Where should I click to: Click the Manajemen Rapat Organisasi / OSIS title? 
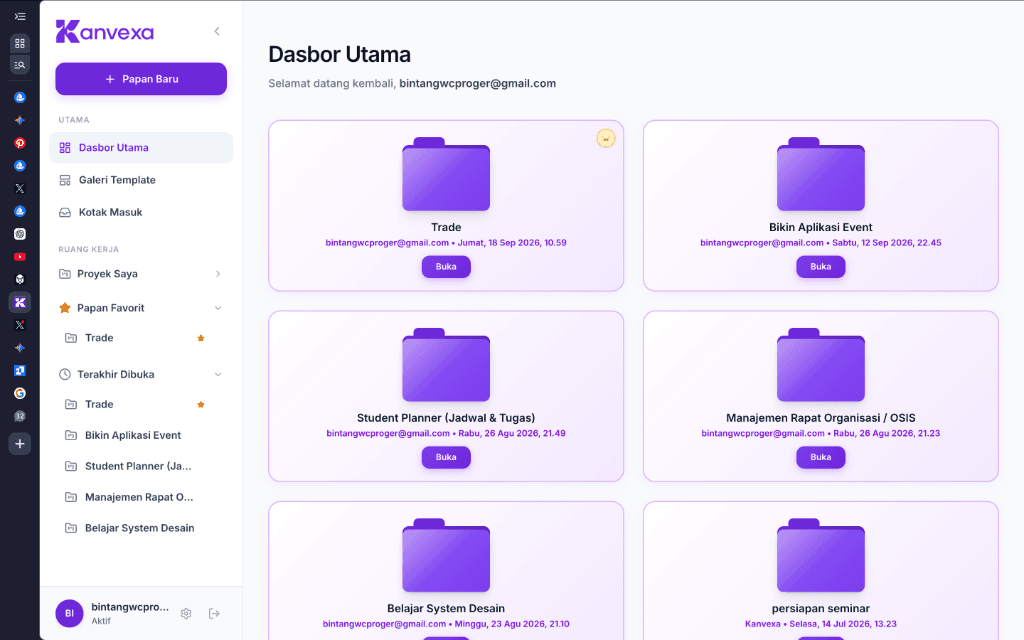tap(821, 418)
